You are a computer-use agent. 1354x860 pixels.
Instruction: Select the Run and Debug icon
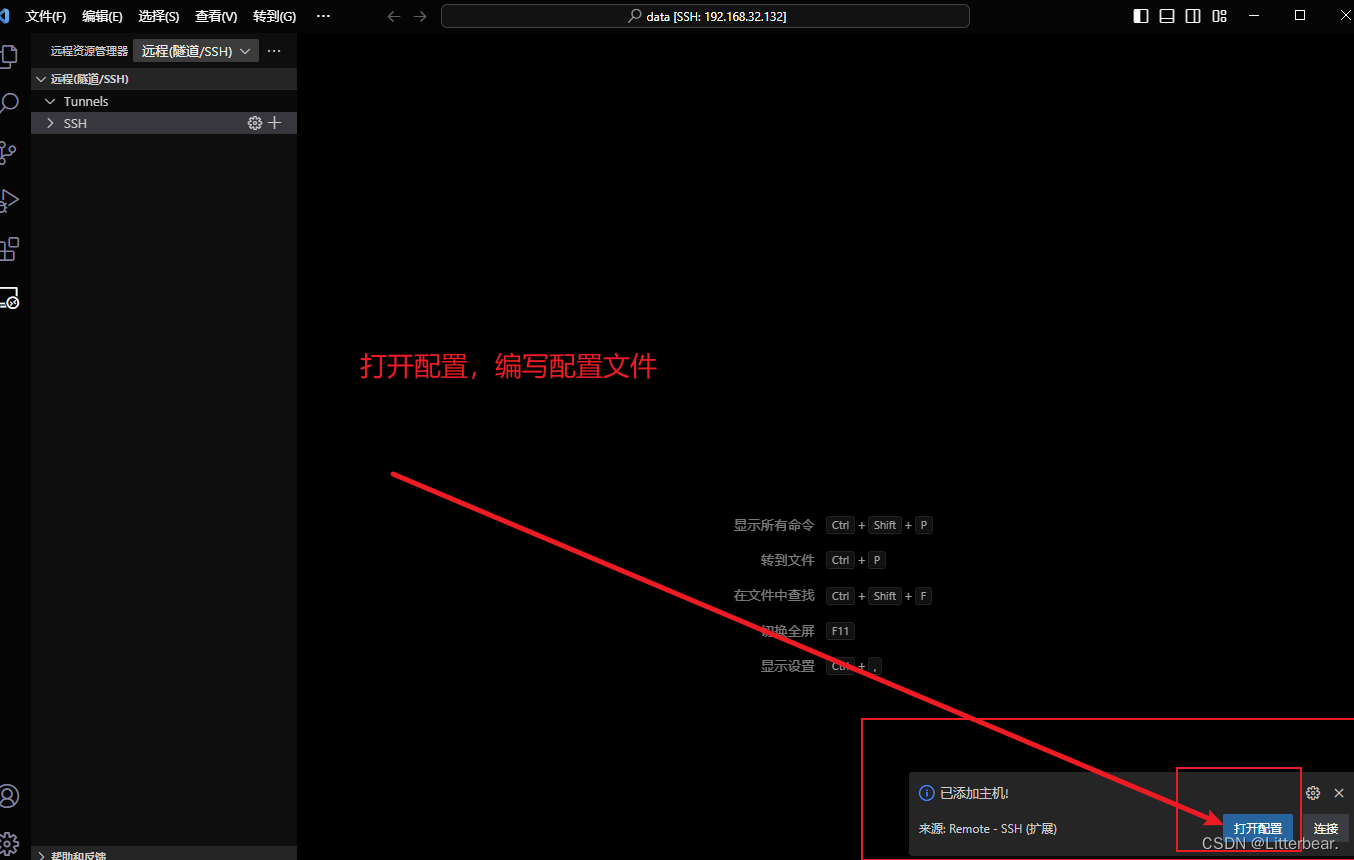tap(10, 200)
